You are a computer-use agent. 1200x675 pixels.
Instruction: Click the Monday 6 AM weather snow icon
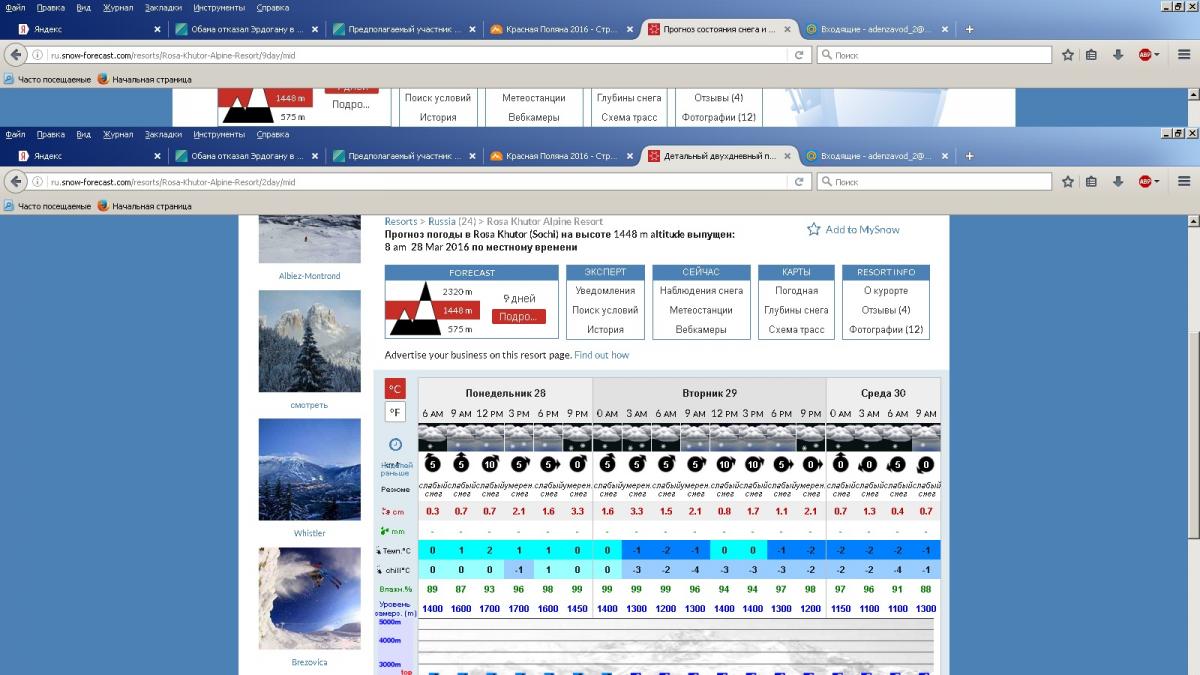[x=432, y=438]
